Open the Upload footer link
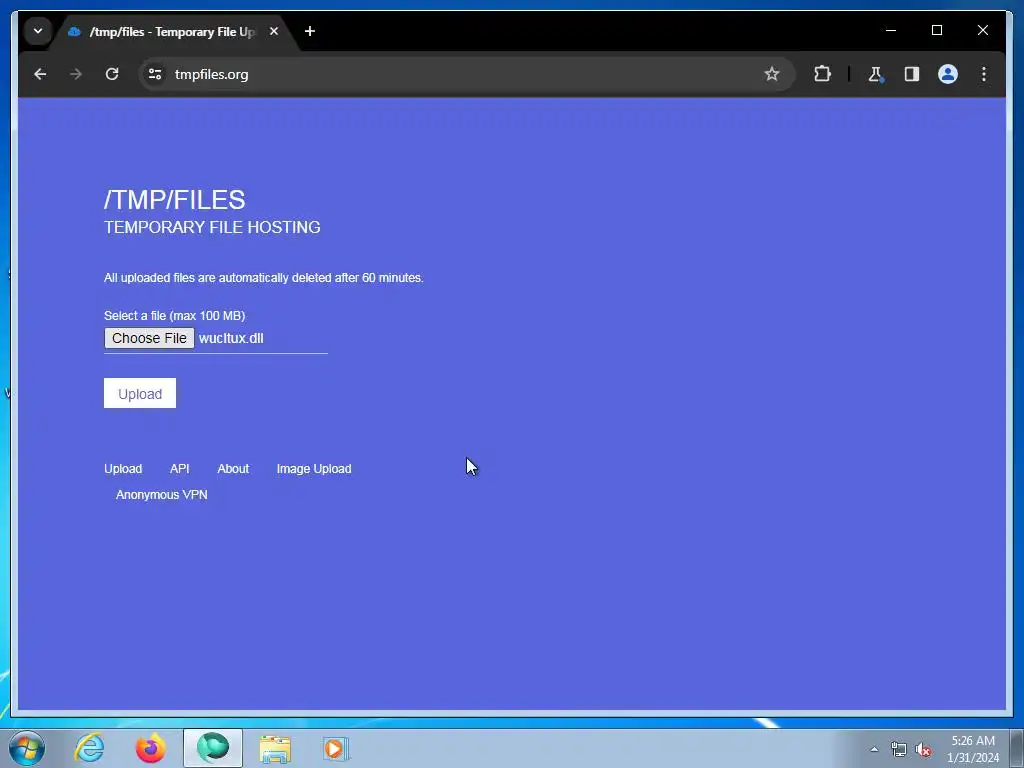Screen dimensions: 1024x768 point(123,469)
